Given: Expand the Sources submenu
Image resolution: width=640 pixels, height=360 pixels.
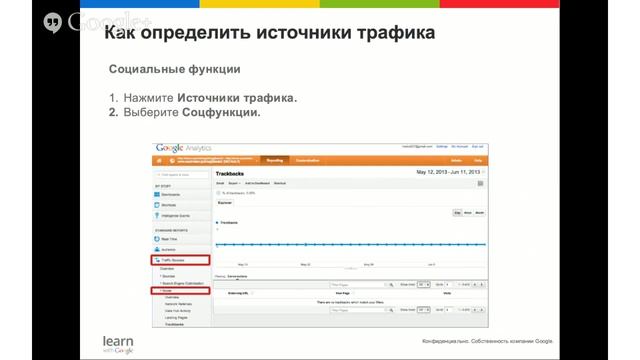Looking at the screenshot, I should 168,276.
